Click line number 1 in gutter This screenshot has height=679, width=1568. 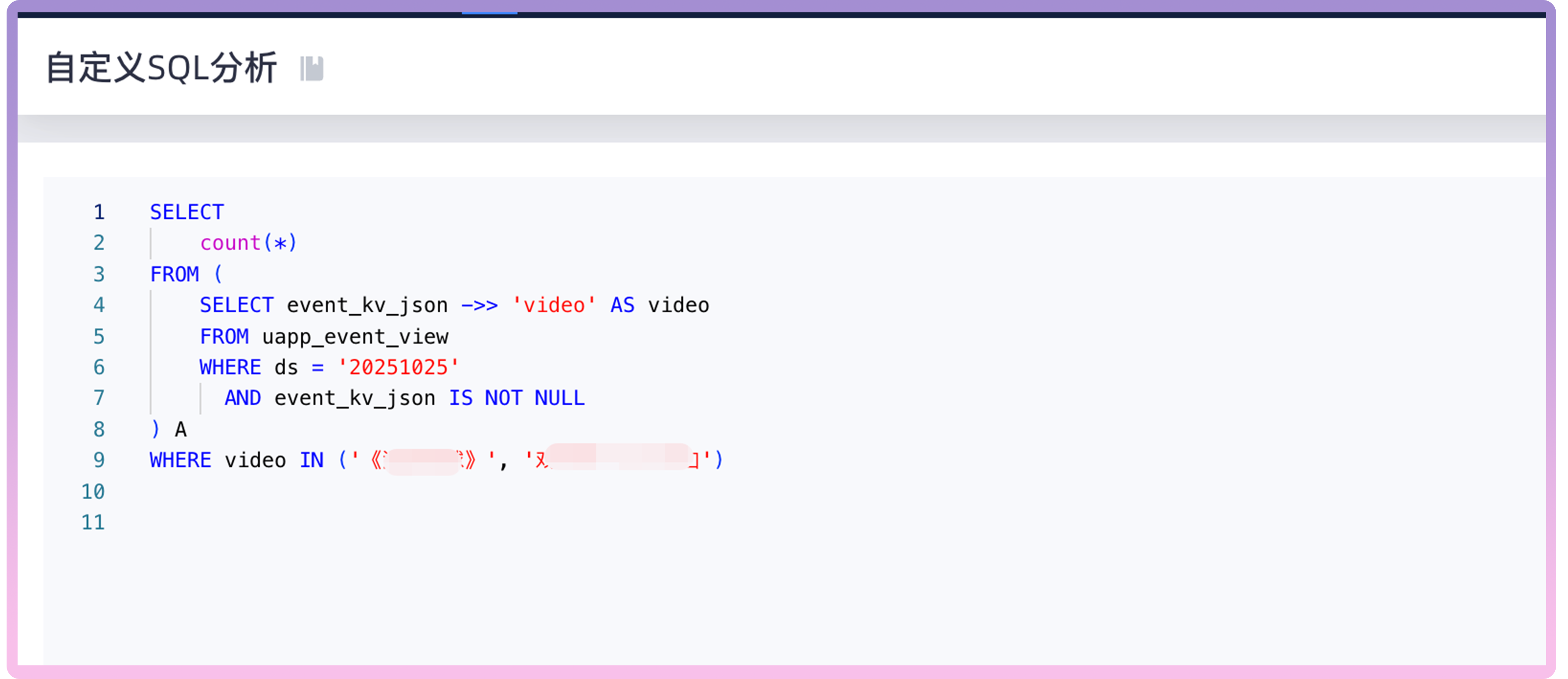tap(98, 212)
